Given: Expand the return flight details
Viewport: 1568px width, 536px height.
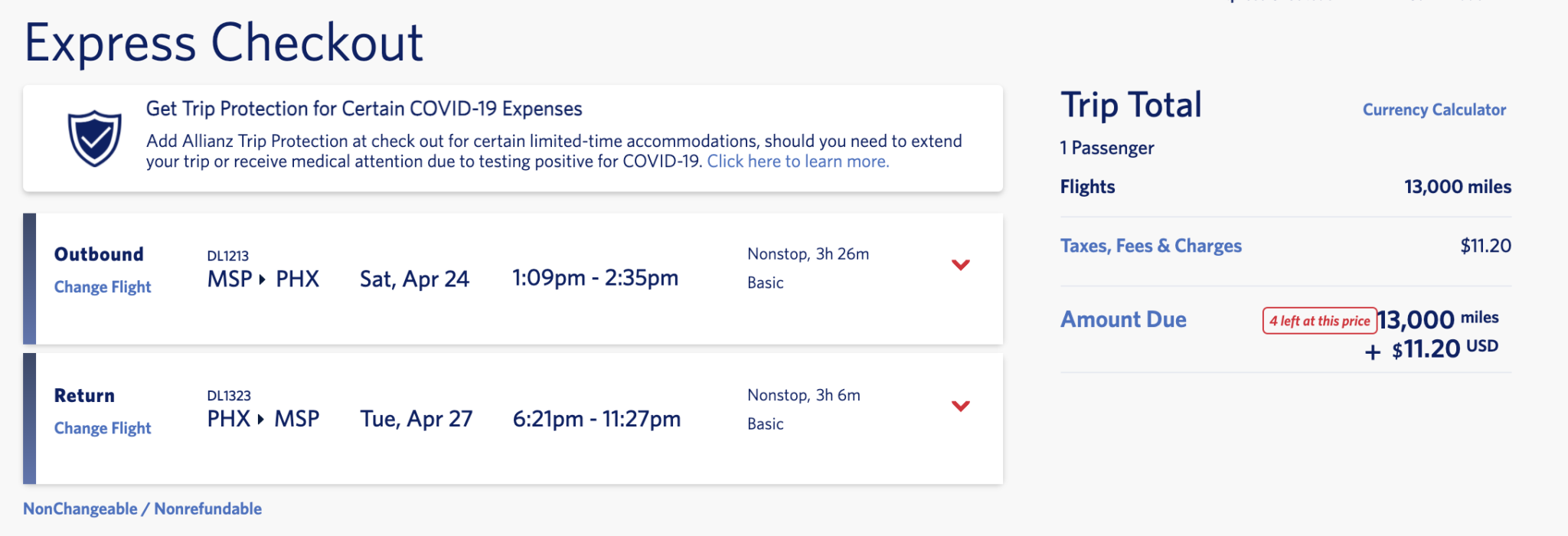Looking at the screenshot, I should click(960, 406).
